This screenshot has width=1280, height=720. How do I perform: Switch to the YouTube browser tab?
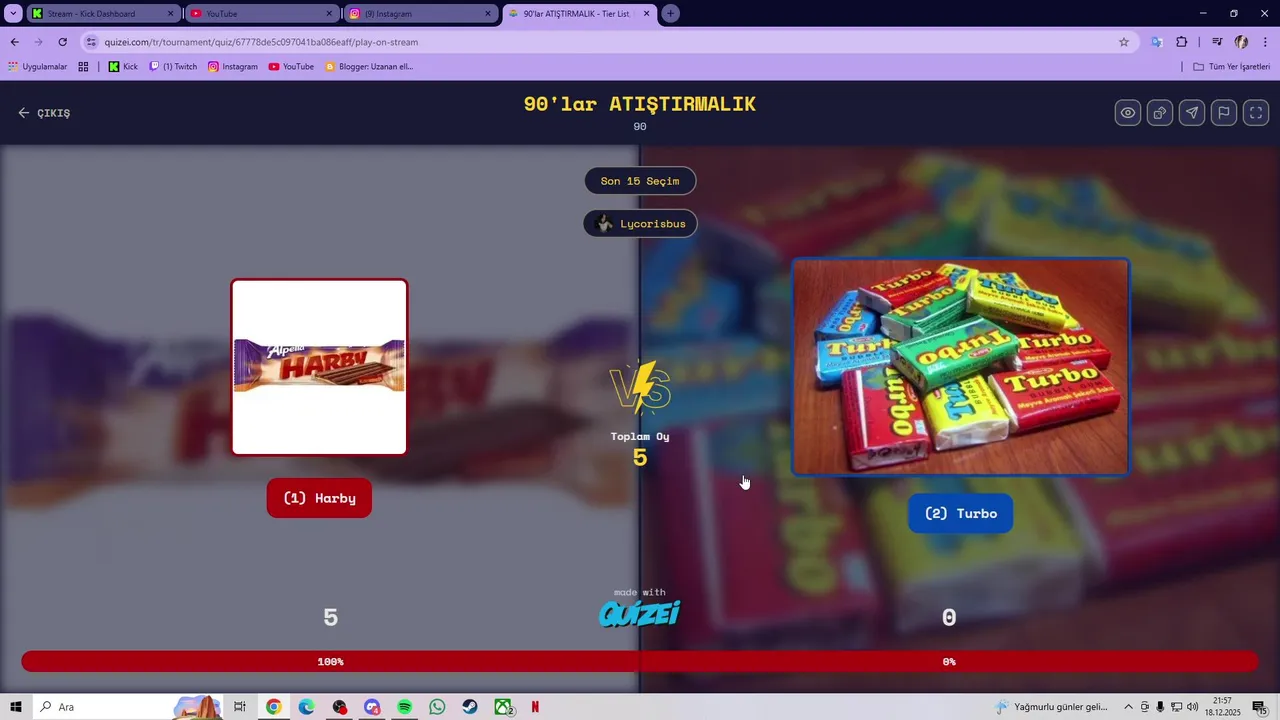[262, 14]
